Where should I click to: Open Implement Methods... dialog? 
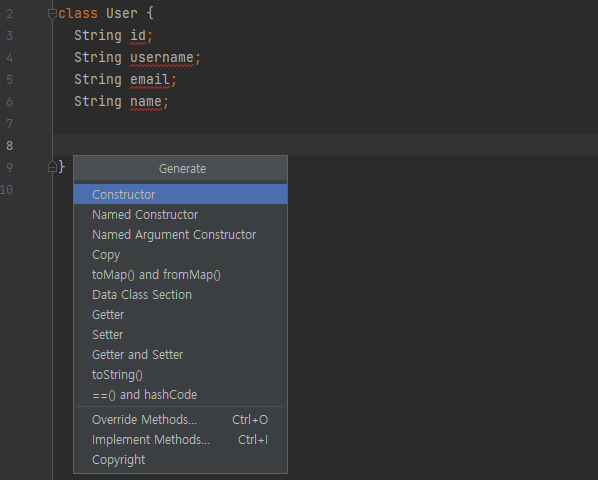pyautogui.click(x=180, y=440)
